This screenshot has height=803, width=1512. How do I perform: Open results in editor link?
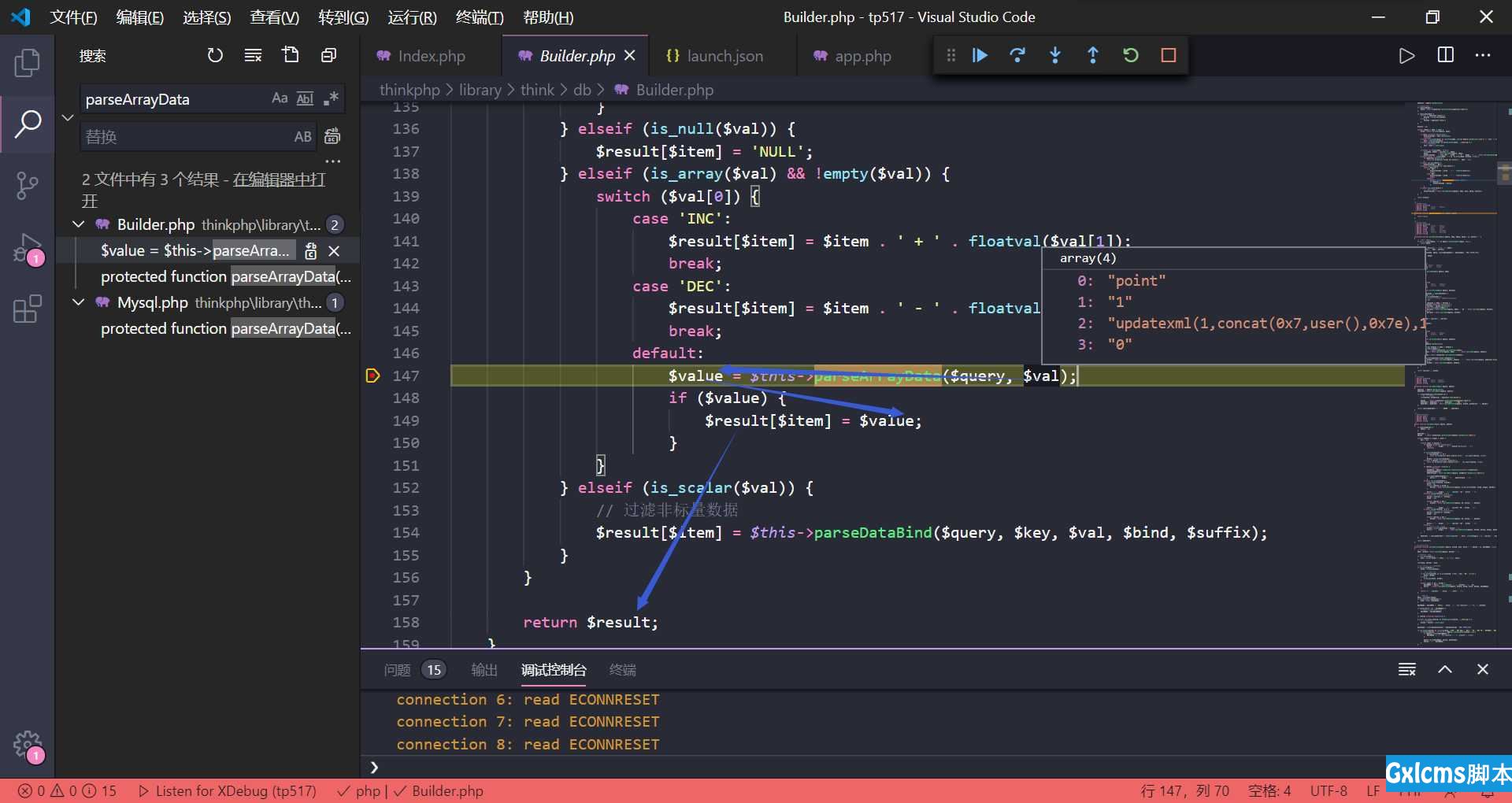tap(279, 179)
